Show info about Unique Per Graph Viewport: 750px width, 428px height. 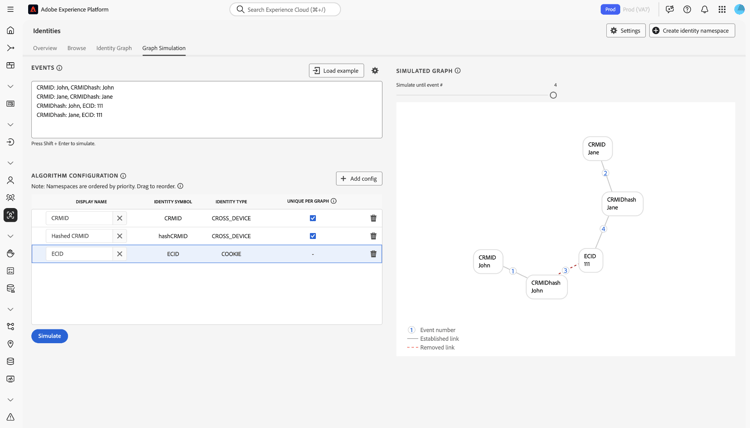point(334,201)
